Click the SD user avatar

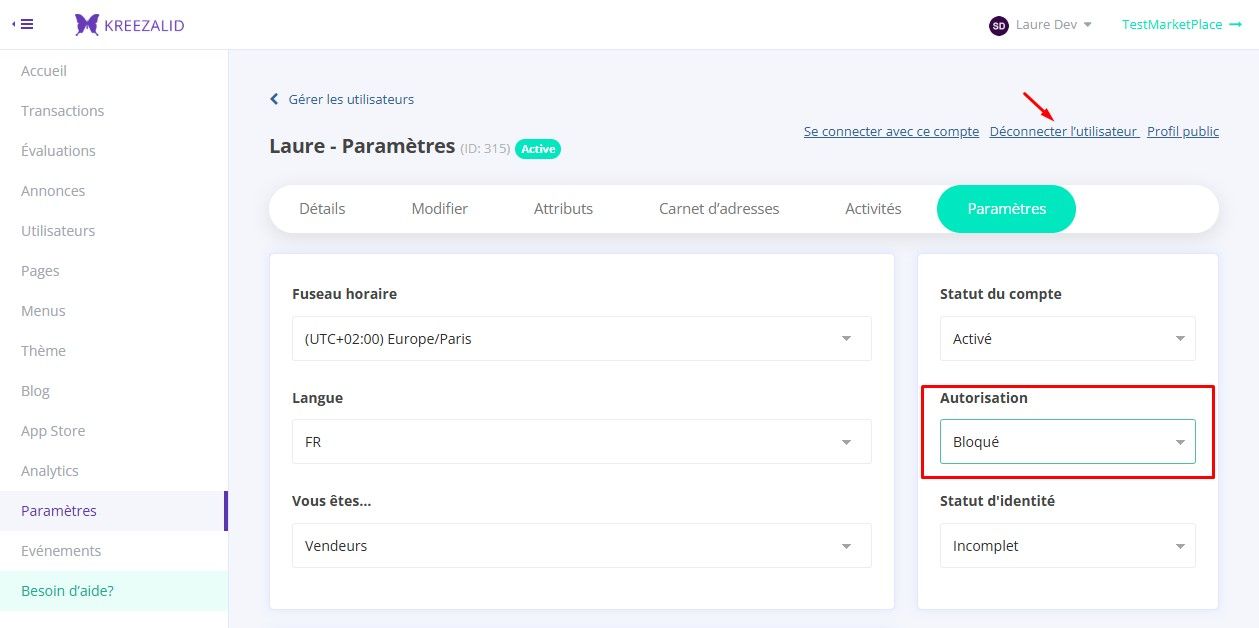point(998,25)
